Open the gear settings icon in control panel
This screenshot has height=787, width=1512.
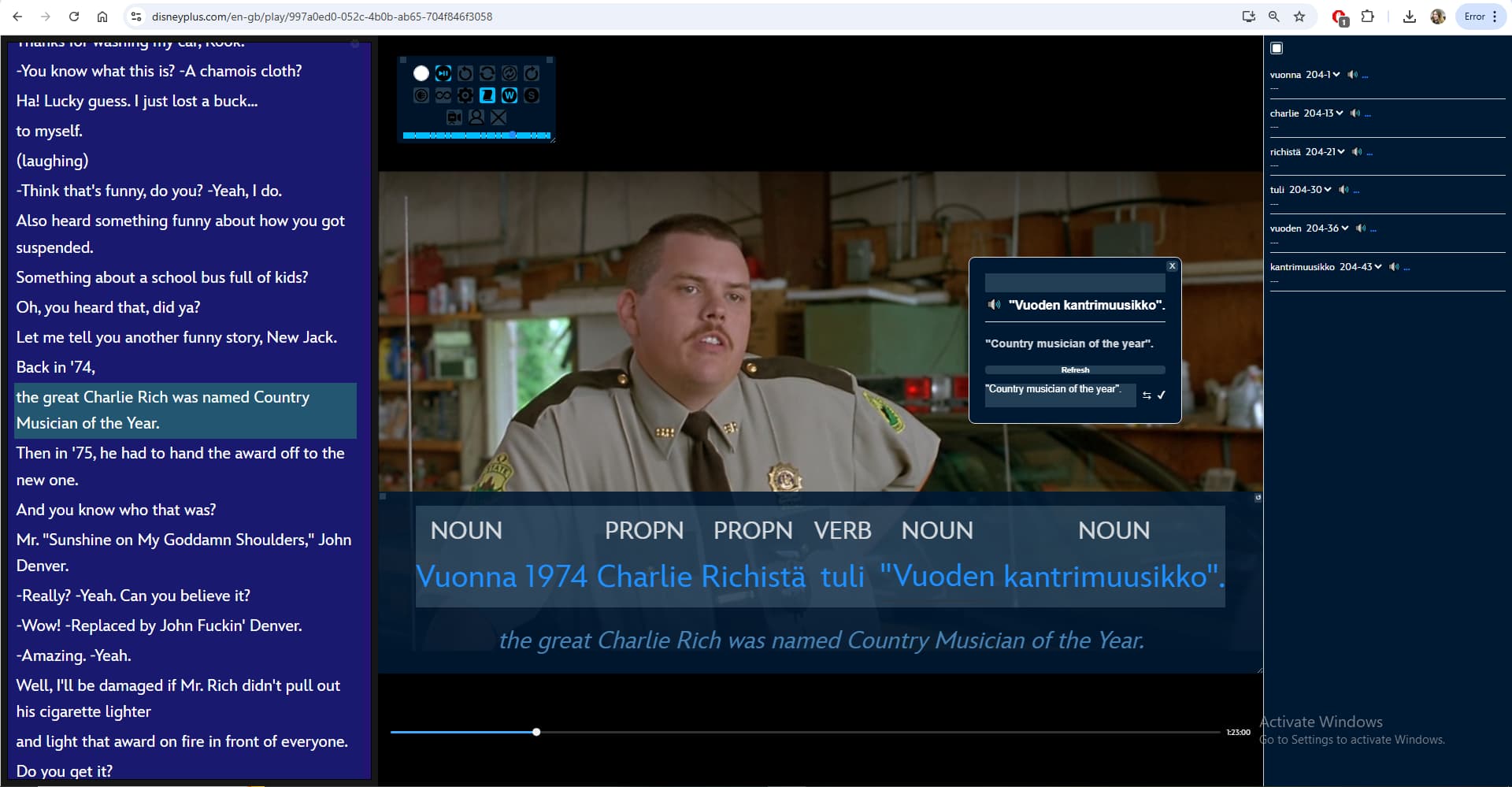click(x=465, y=95)
